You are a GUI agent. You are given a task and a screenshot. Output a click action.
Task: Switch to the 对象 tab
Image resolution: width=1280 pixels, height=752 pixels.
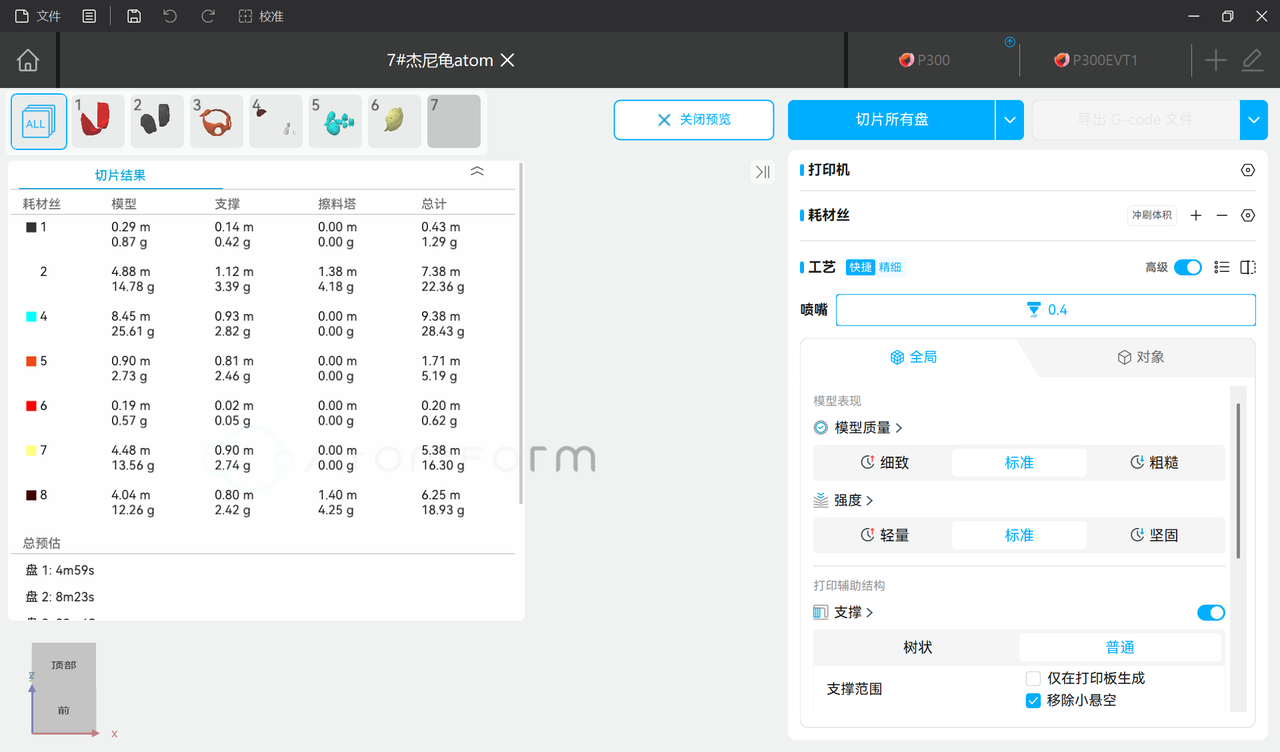tap(1141, 357)
